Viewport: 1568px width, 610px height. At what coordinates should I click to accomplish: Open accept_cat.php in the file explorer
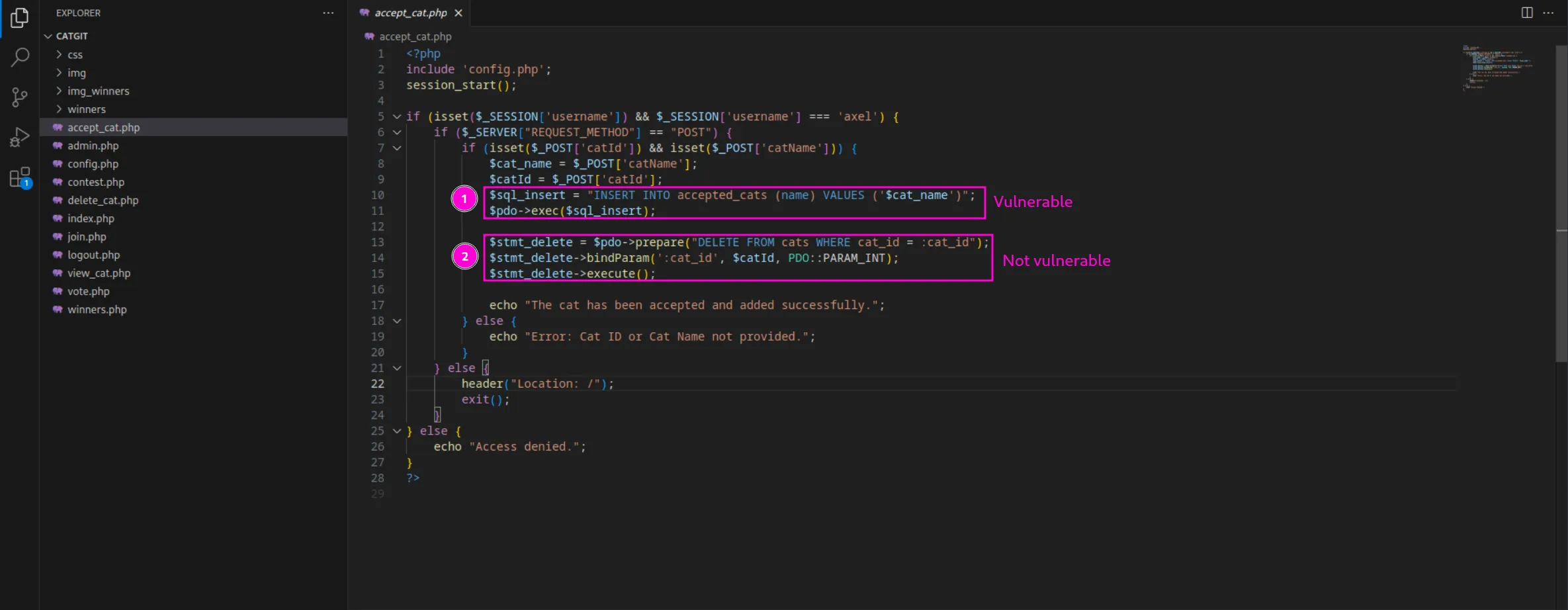tap(193, 127)
